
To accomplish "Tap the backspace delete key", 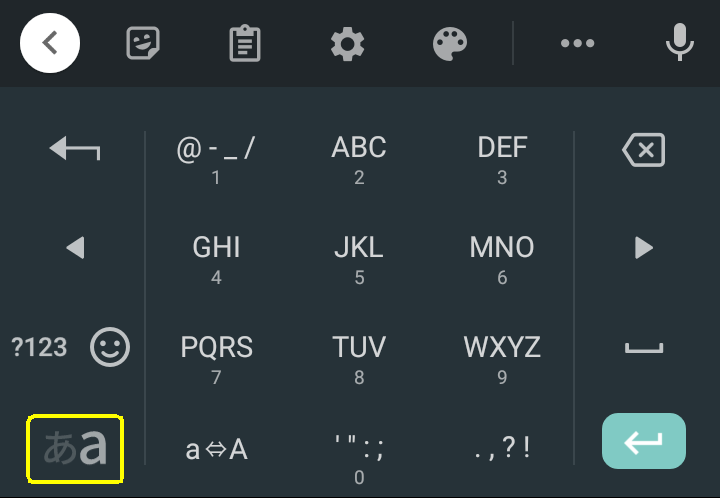I will pos(644,150).
